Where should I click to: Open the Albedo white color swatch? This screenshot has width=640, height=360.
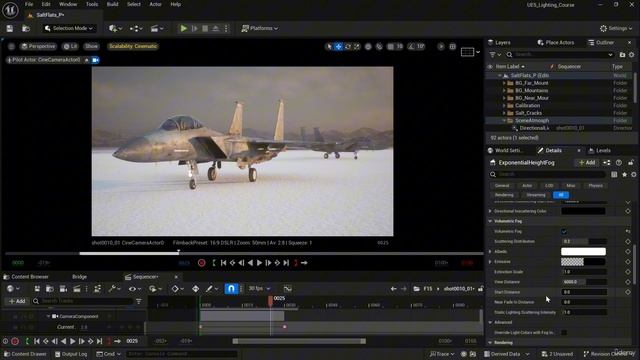coord(583,251)
